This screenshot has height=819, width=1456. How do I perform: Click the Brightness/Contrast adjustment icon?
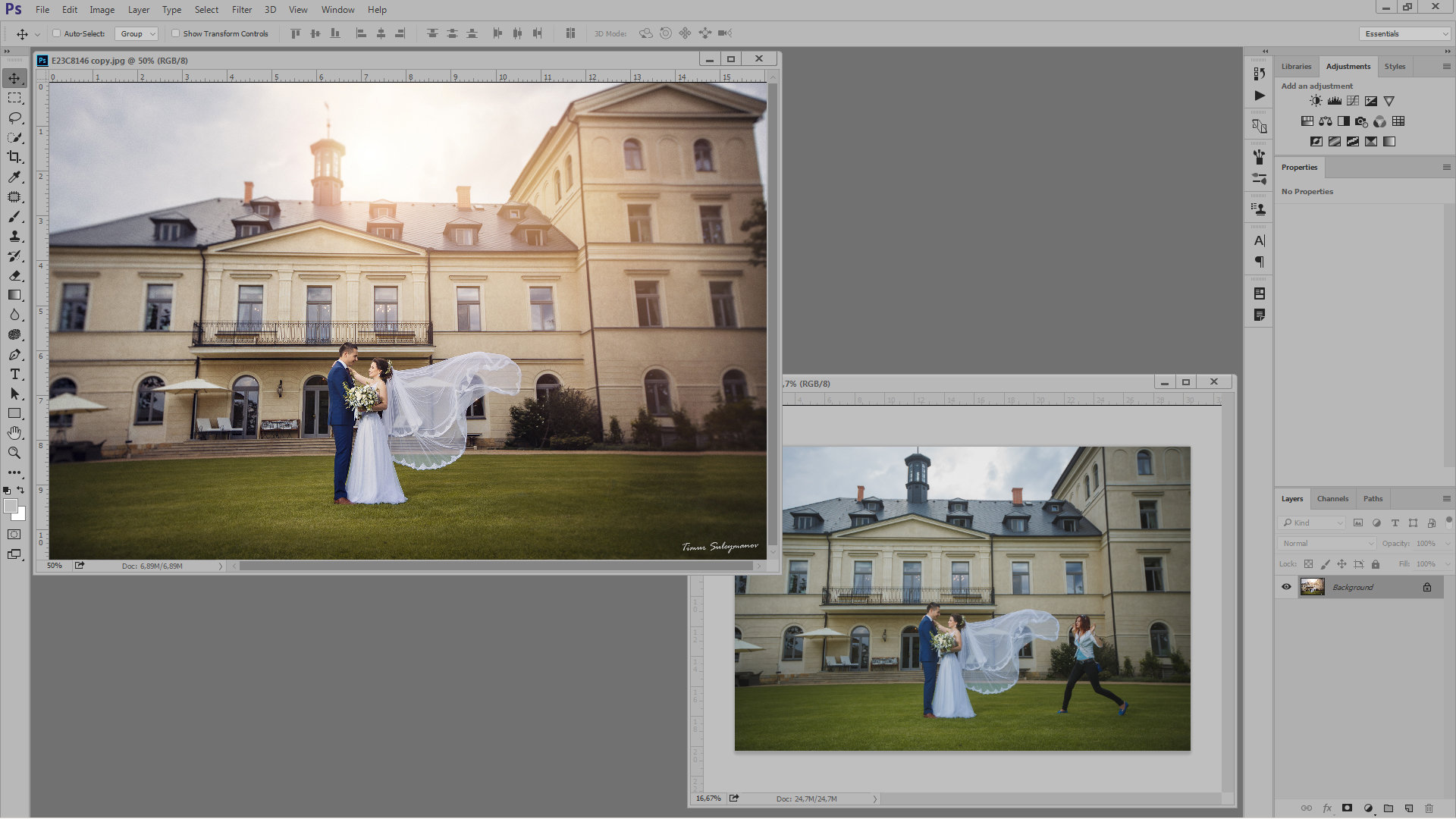[1316, 101]
